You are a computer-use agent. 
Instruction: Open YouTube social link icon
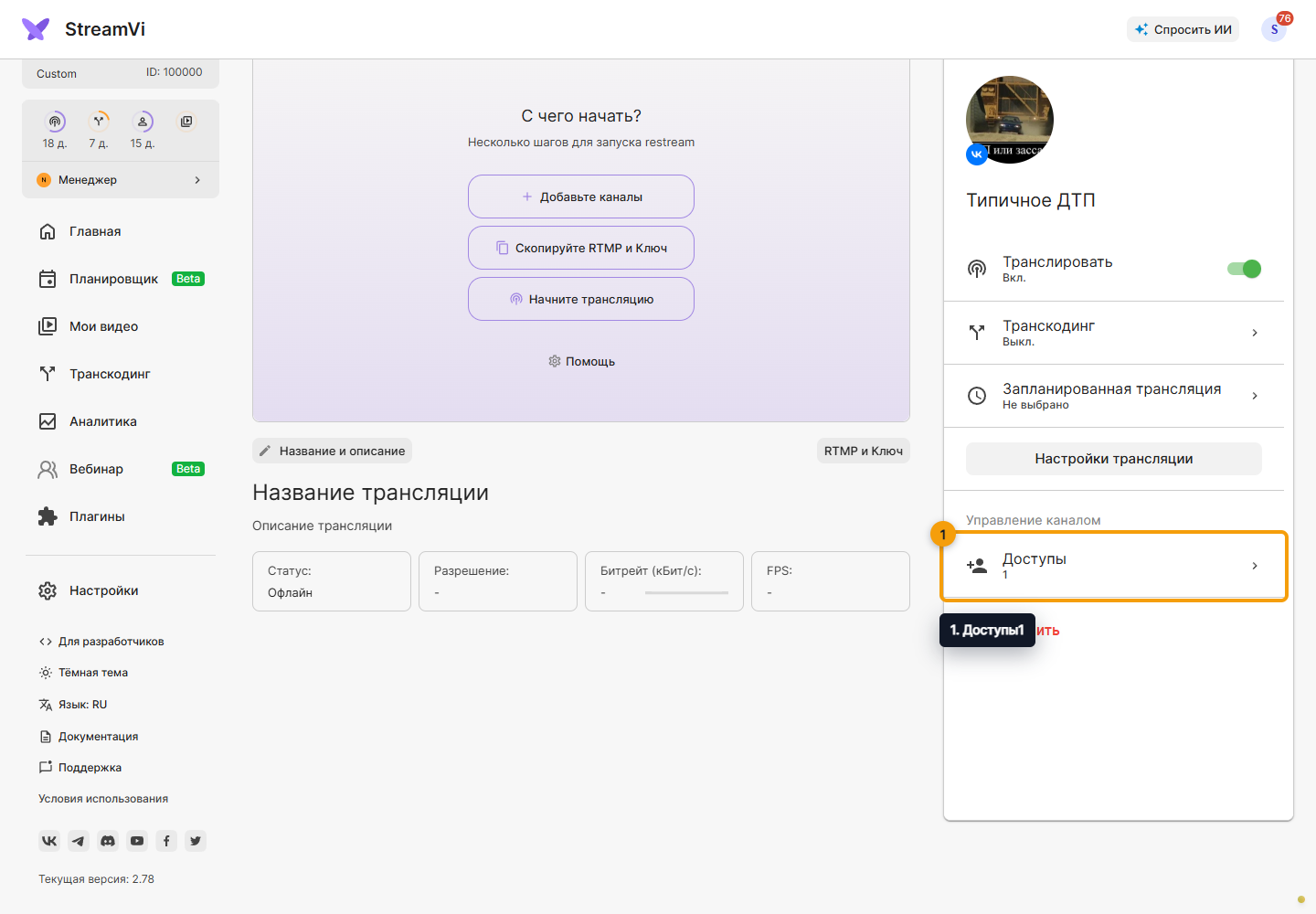[137, 841]
